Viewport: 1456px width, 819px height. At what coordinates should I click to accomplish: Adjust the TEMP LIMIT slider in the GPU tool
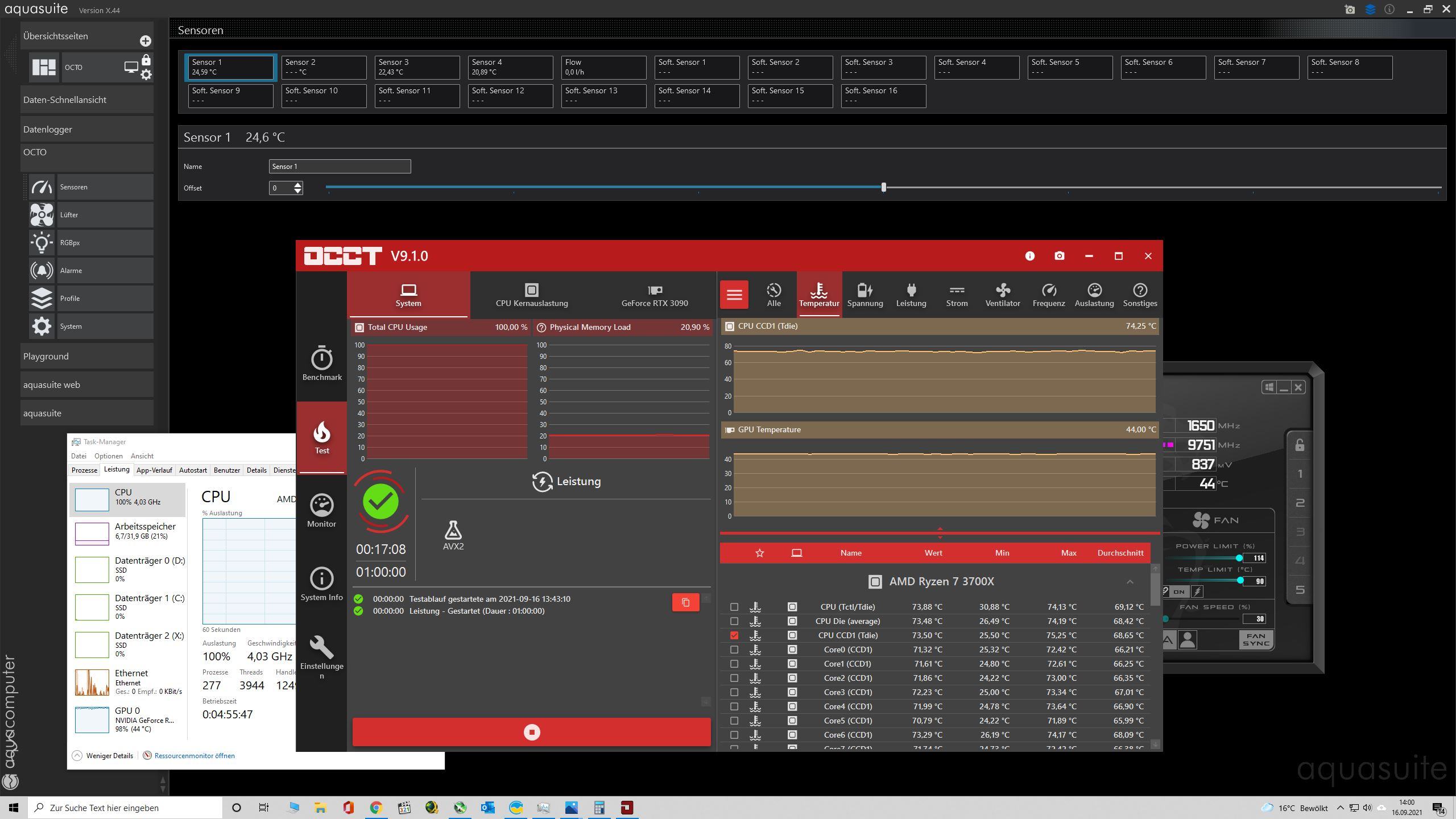[1240, 581]
